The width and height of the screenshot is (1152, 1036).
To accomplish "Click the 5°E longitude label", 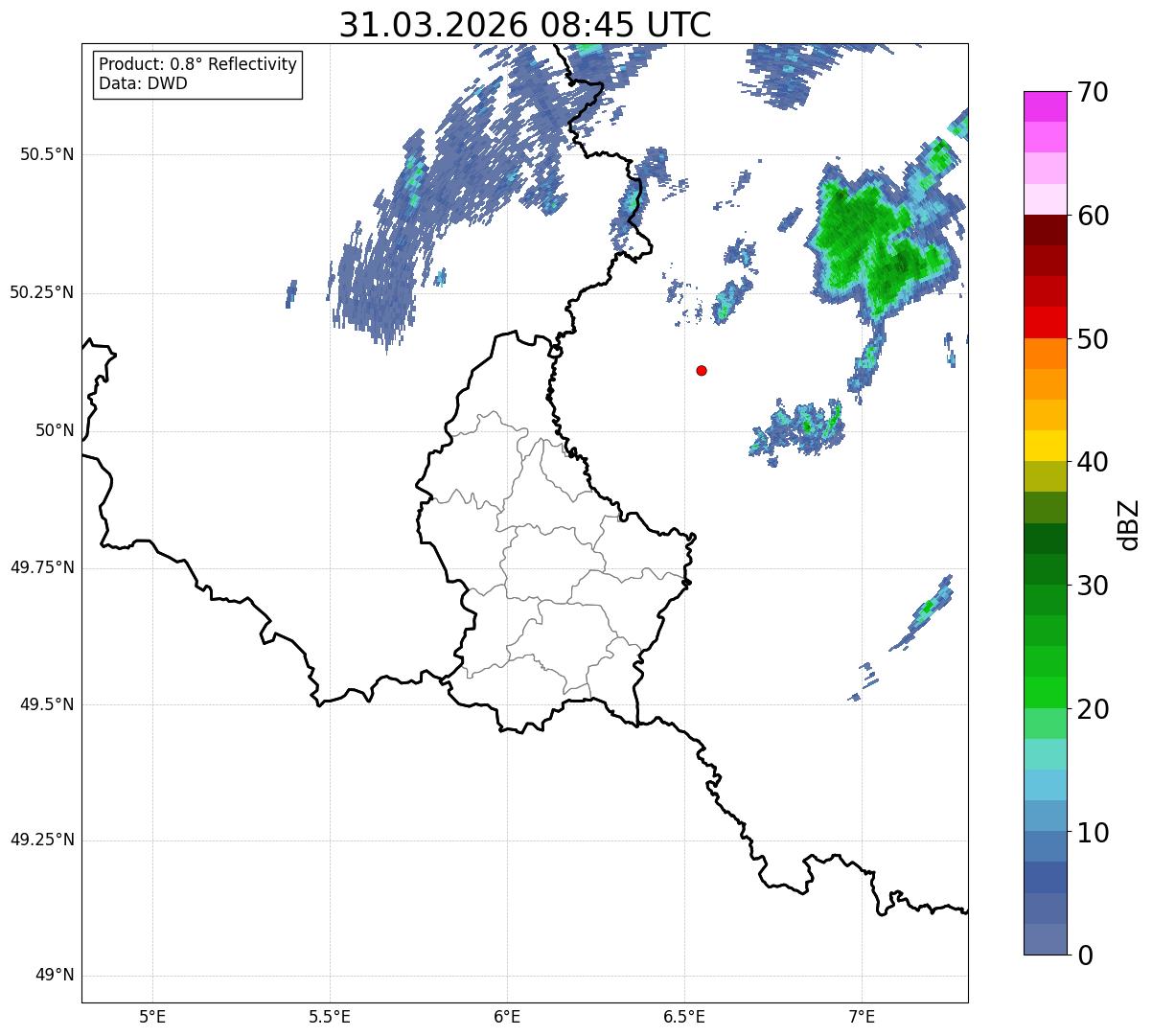I will coord(152,1016).
